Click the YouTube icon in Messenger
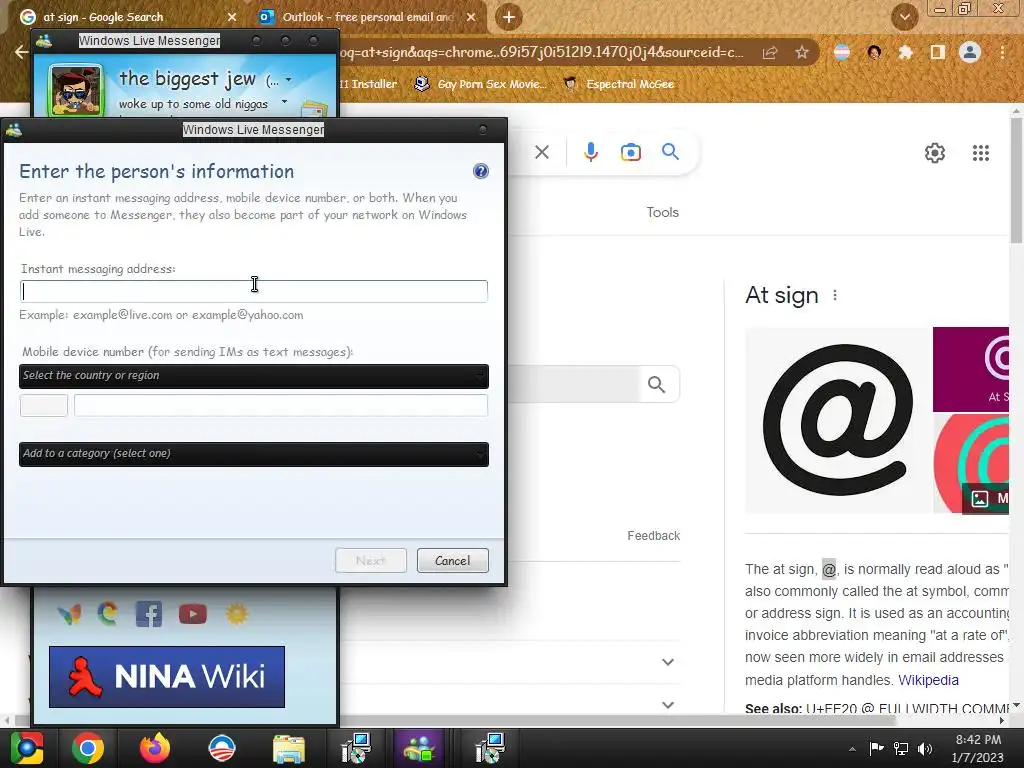This screenshot has height=768, width=1024. pos(193,615)
